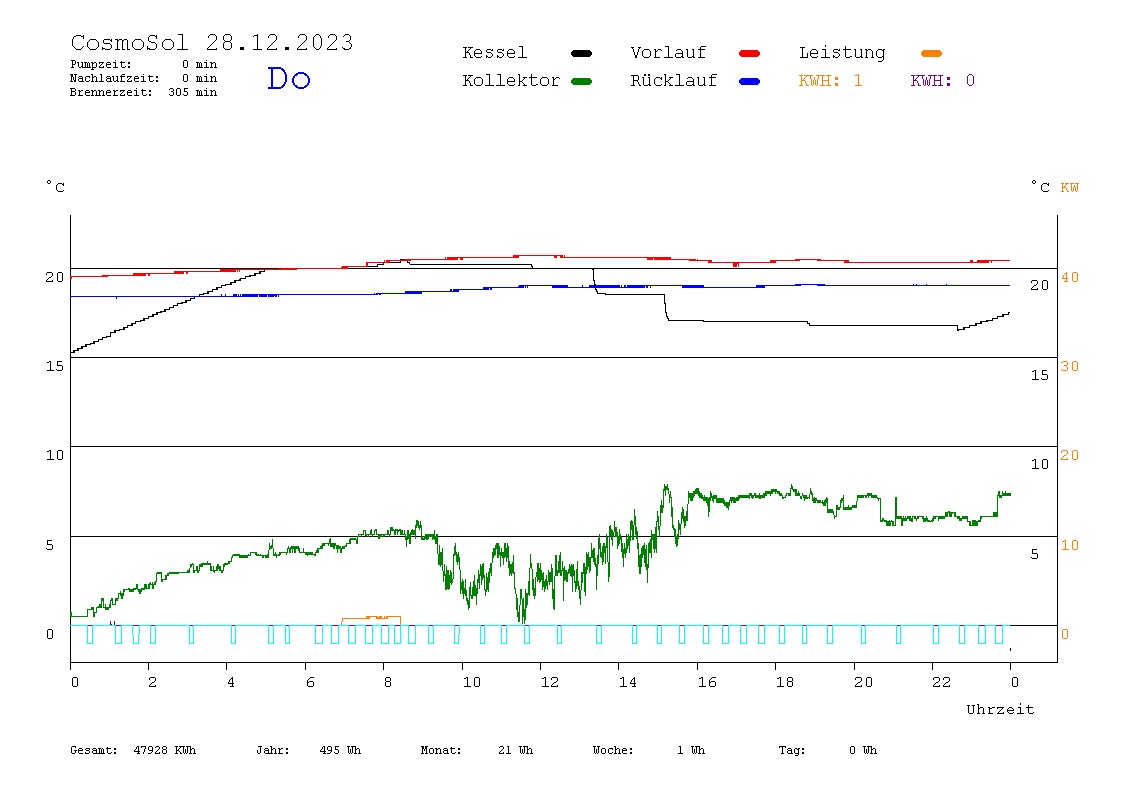Click the Kollektor legend label
Screen dimensions: 1148x812
pos(511,81)
